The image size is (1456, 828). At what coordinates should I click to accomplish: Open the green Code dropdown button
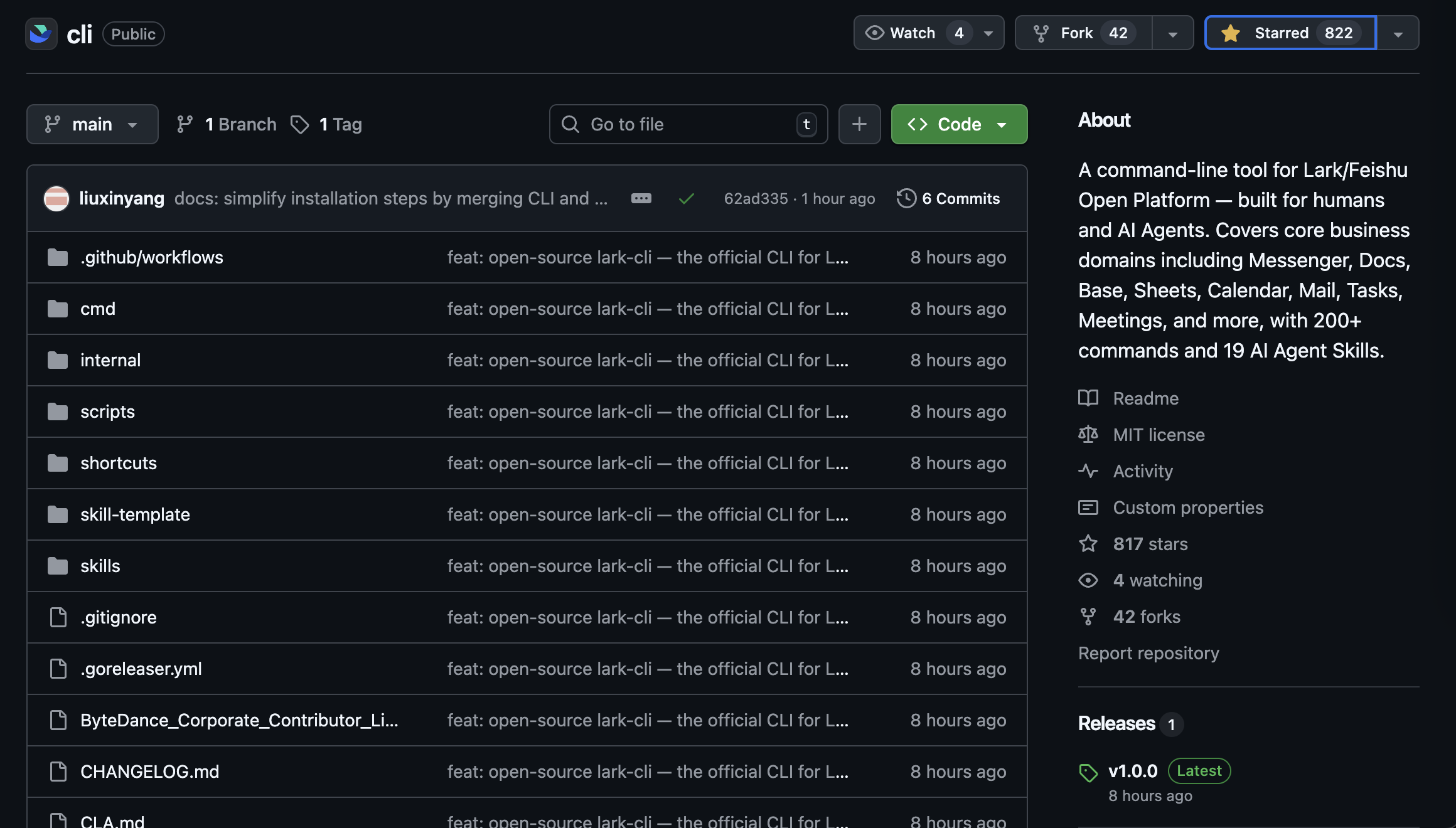coord(958,124)
